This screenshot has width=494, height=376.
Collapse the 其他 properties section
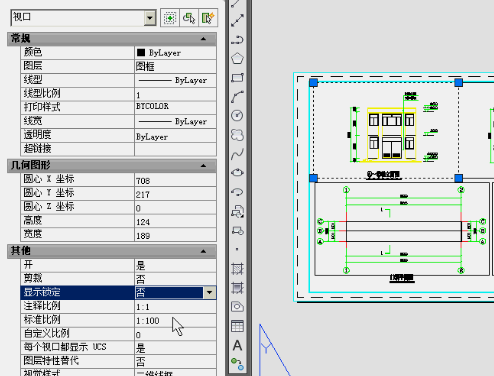(203, 251)
